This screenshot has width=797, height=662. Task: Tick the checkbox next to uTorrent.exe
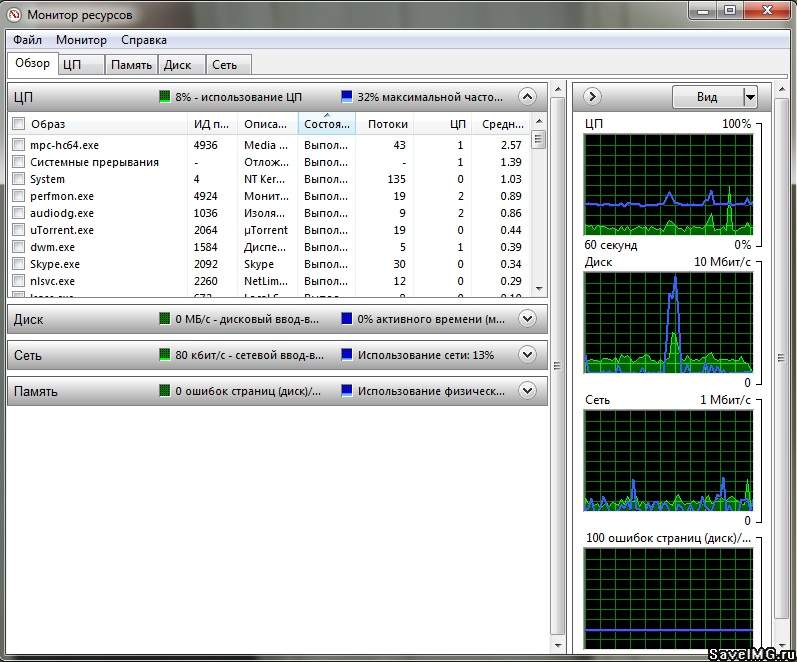[x=18, y=230]
